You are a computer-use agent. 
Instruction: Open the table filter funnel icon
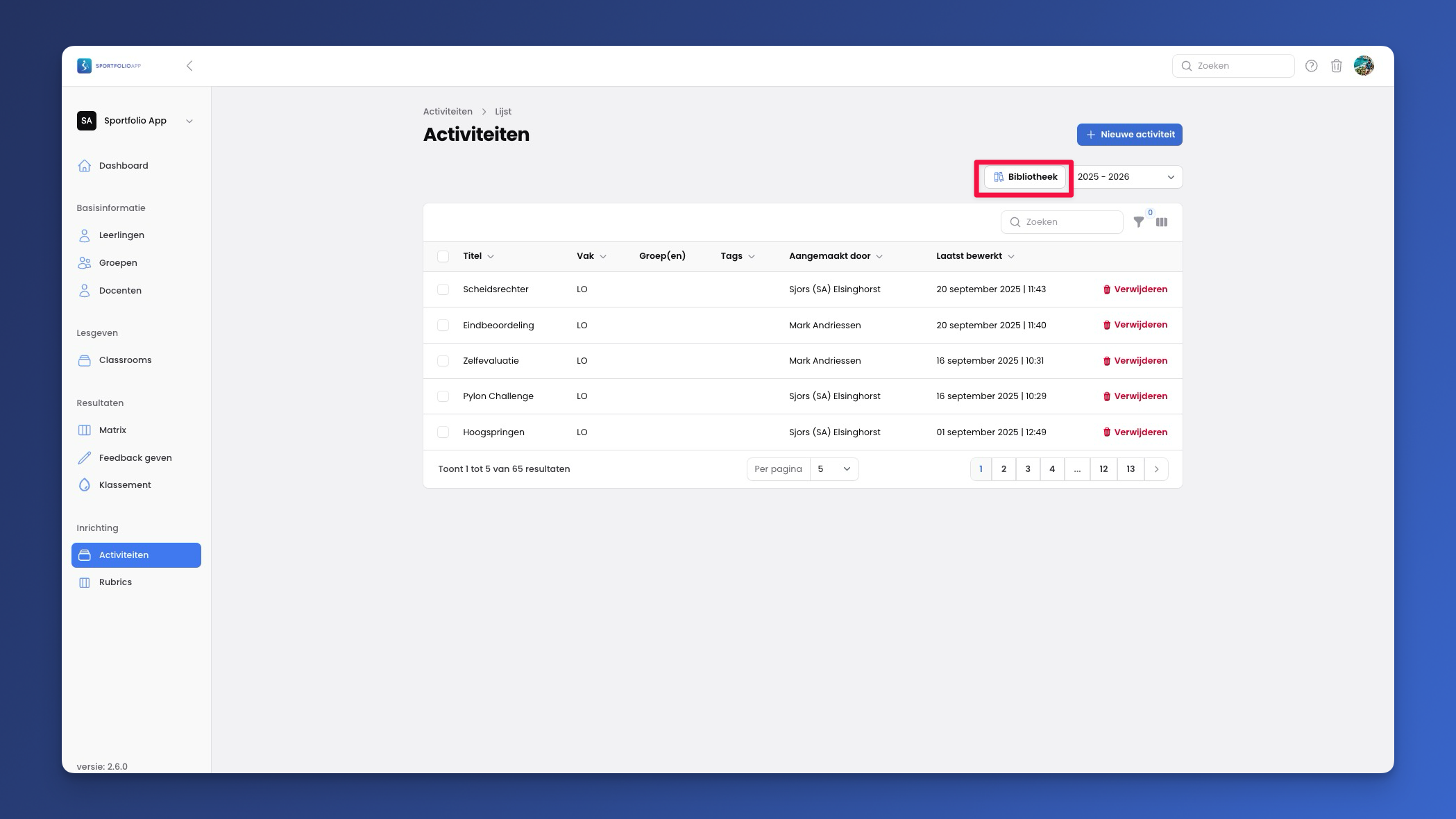point(1138,222)
